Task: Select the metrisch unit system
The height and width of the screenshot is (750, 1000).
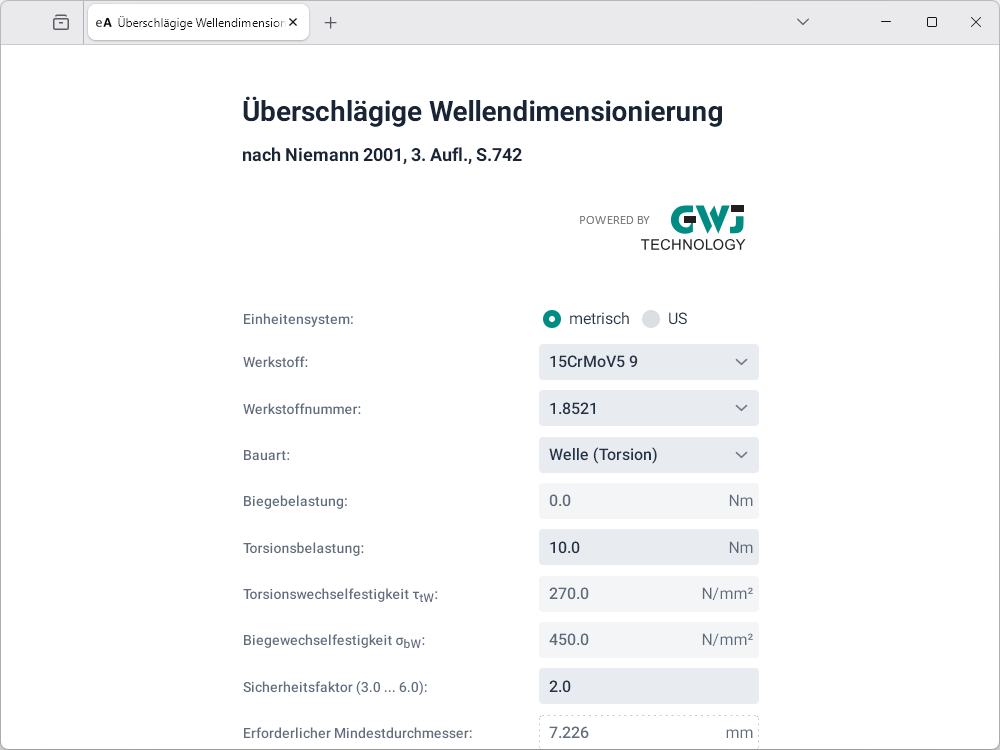Action: (552, 319)
